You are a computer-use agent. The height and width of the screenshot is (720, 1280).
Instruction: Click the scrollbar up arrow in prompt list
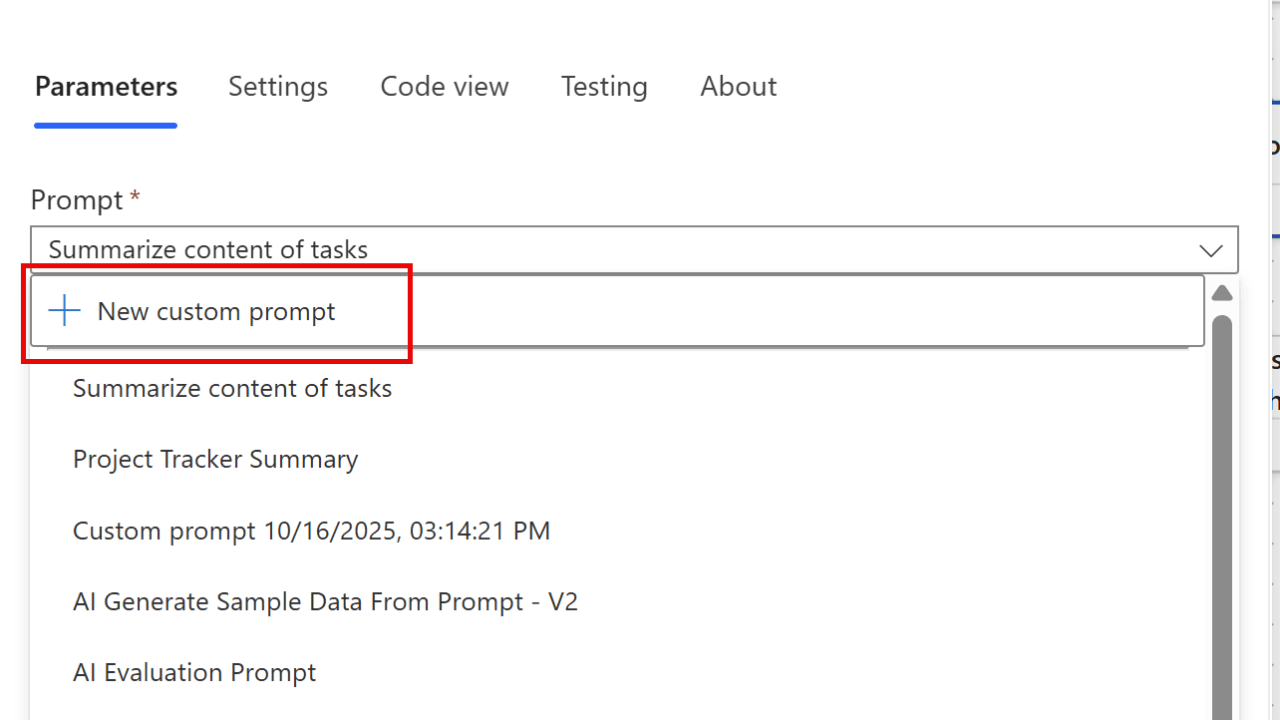click(x=1222, y=293)
